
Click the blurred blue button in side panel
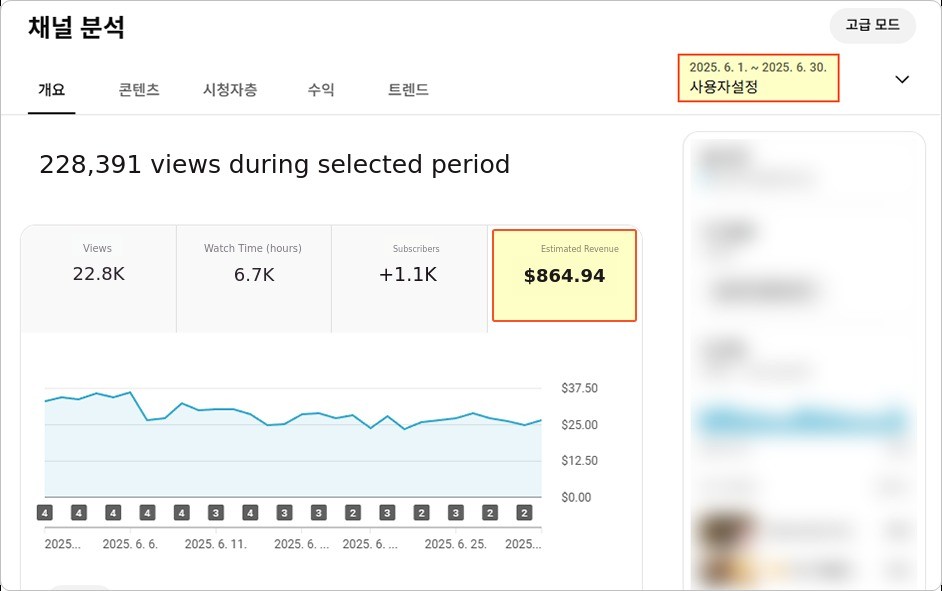click(804, 421)
